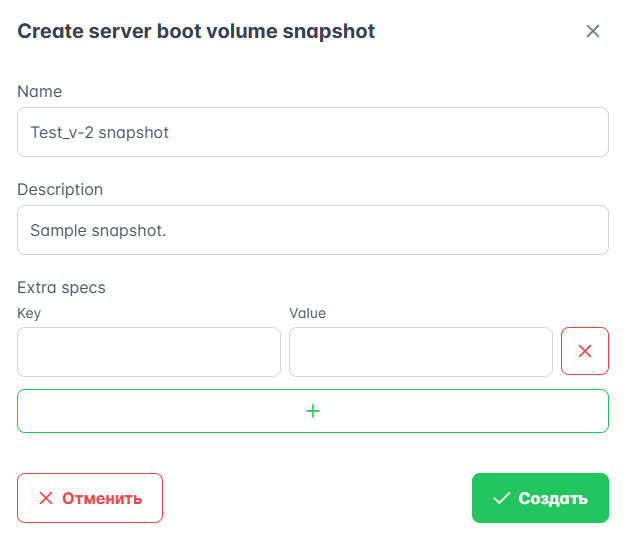Click the Description field label
628x541 pixels.
[x=60, y=189]
